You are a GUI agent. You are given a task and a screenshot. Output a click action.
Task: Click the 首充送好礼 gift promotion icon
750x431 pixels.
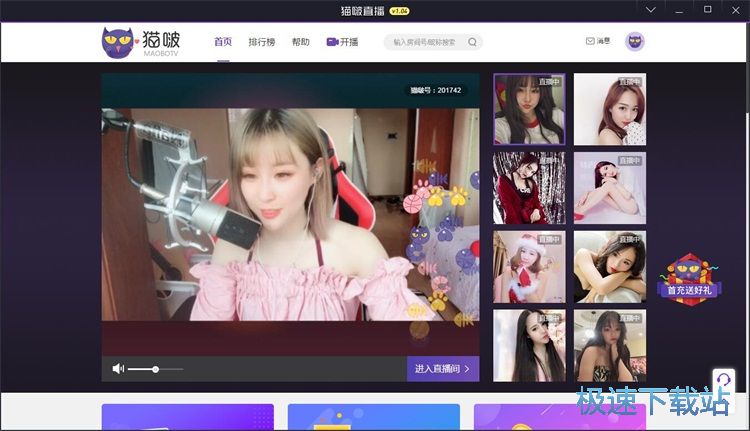tap(689, 280)
